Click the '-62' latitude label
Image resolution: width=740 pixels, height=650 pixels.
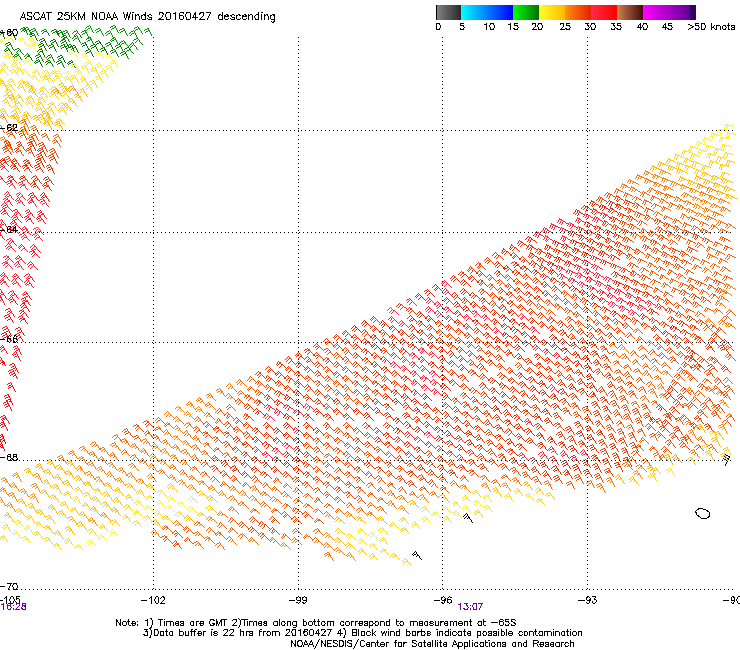[9, 127]
